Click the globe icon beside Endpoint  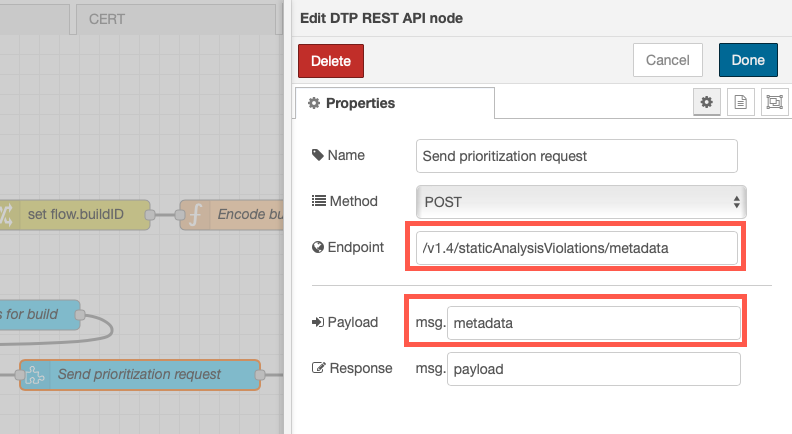(318, 247)
